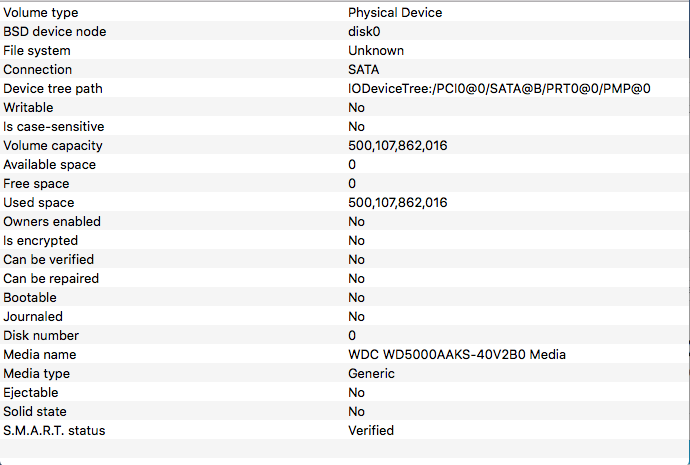Select the Available space row

344,164
